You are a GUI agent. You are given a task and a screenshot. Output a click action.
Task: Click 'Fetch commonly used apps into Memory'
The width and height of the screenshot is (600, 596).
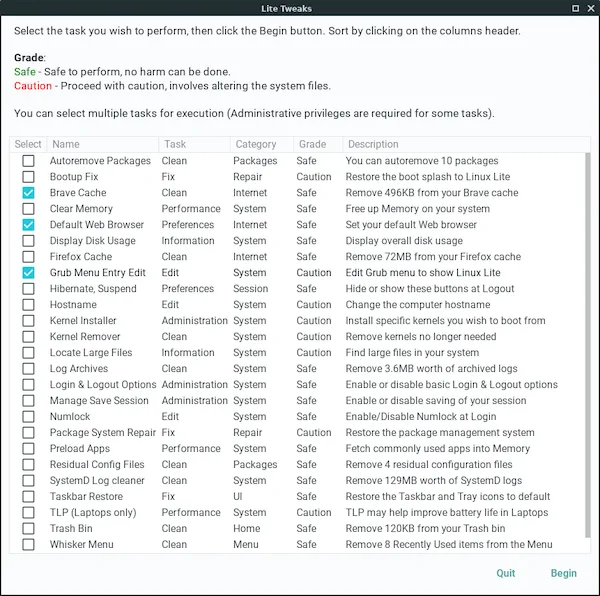coord(438,449)
